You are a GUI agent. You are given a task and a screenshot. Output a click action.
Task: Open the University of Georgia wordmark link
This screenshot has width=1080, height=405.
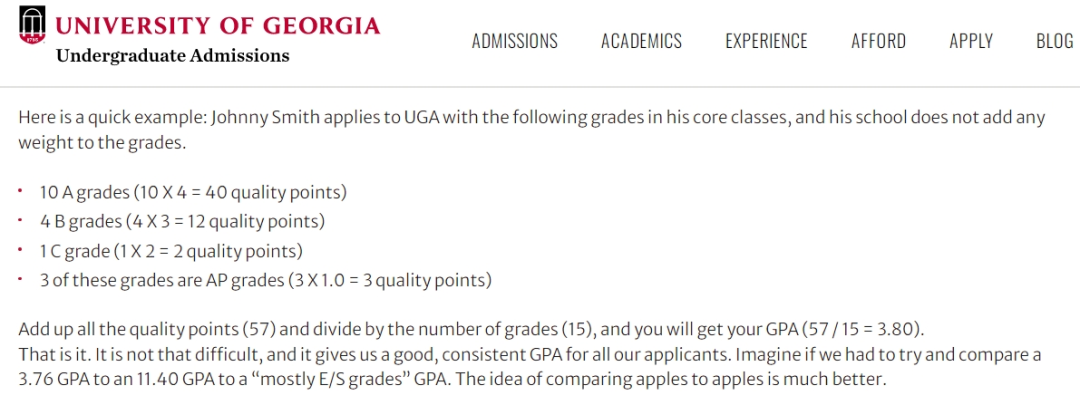coord(218,26)
